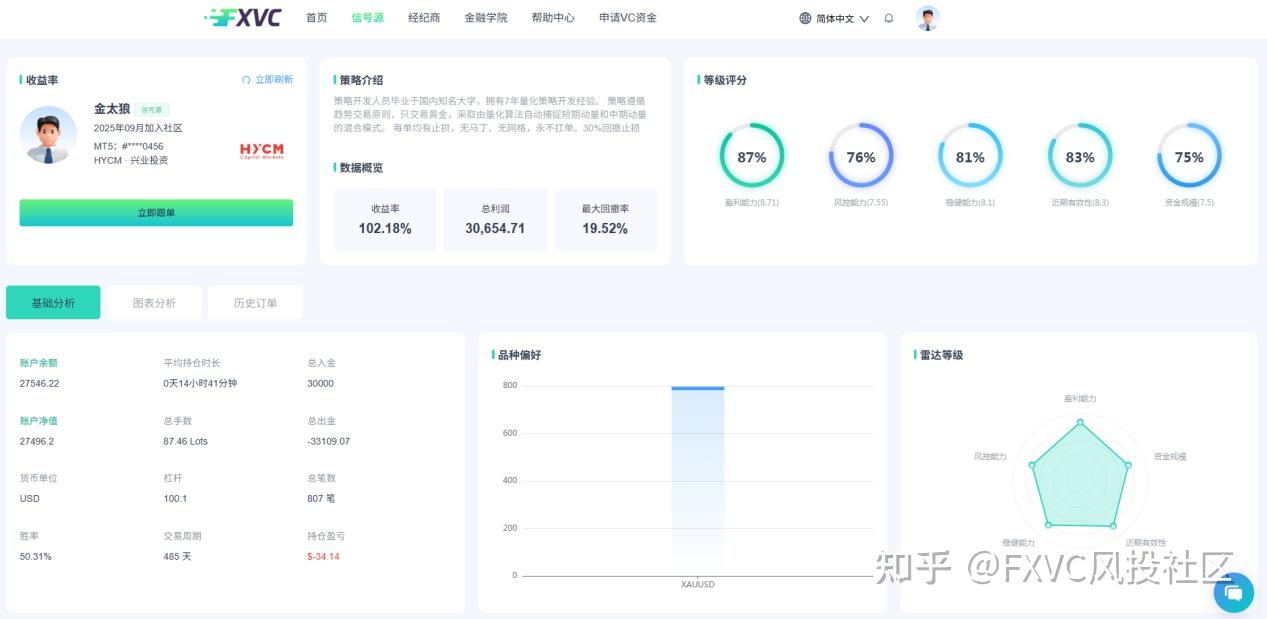1267x619 pixels.
Task: Open 帮助中心 navigation item
Action: [553, 18]
